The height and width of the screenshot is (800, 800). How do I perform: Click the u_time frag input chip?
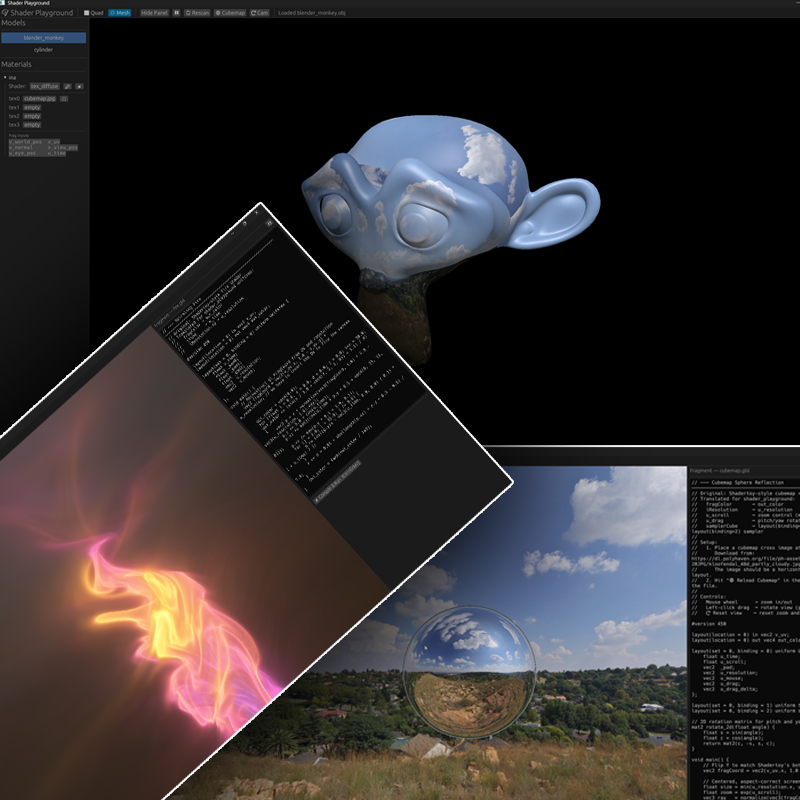pyautogui.click(x=56, y=154)
